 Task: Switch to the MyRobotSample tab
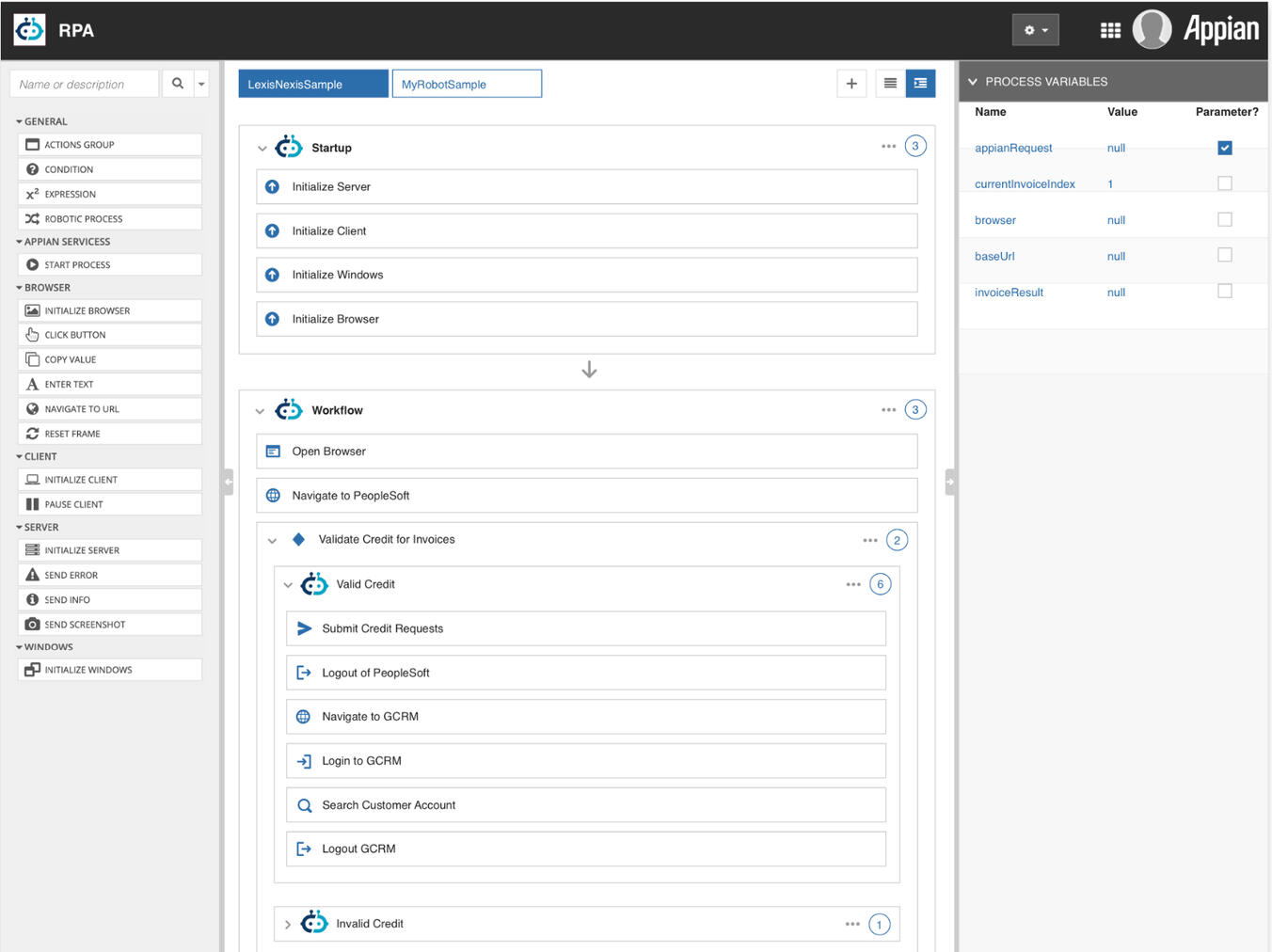point(467,83)
